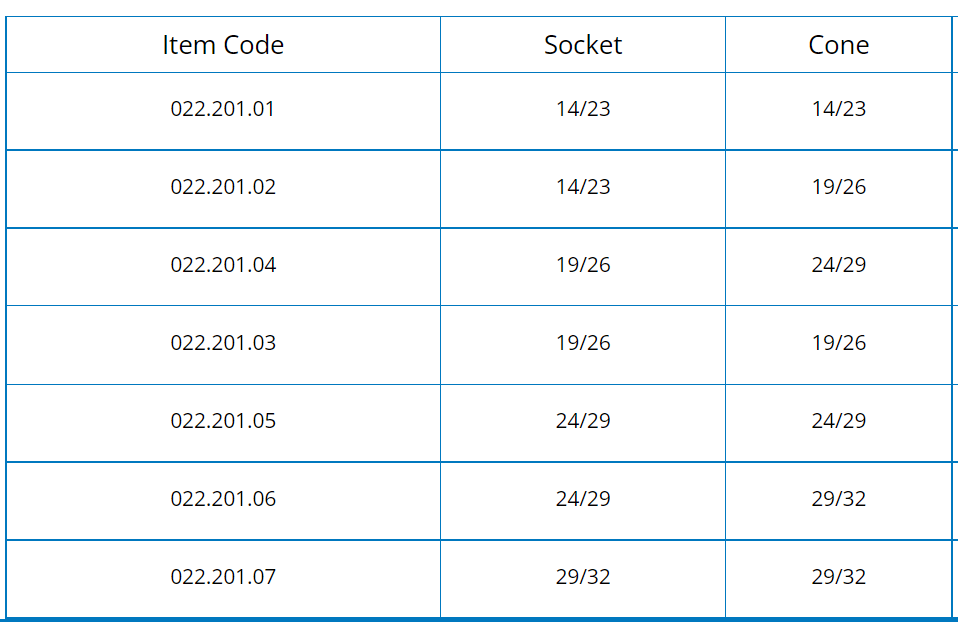Viewport: 958px width, 632px height.
Task: Select cone value in 022.201.04 row
Action: point(838,265)
